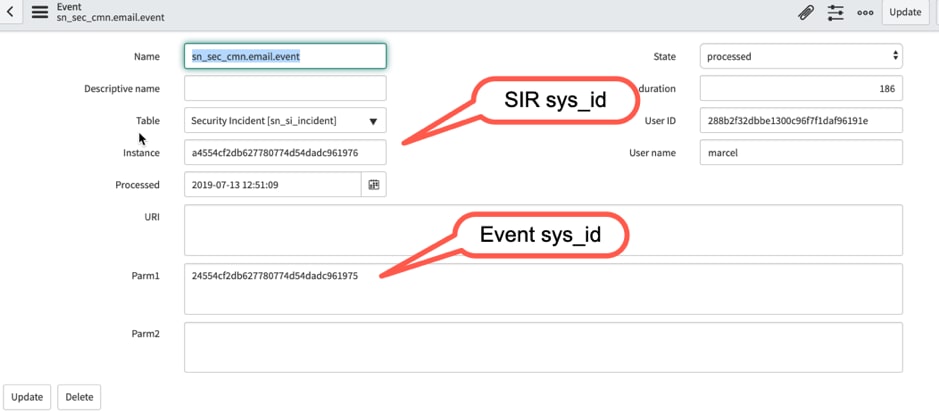Focus the empty Descriptive name field
Image resolution: width=939 pixels, height=412 pixels.
[285, 88]
